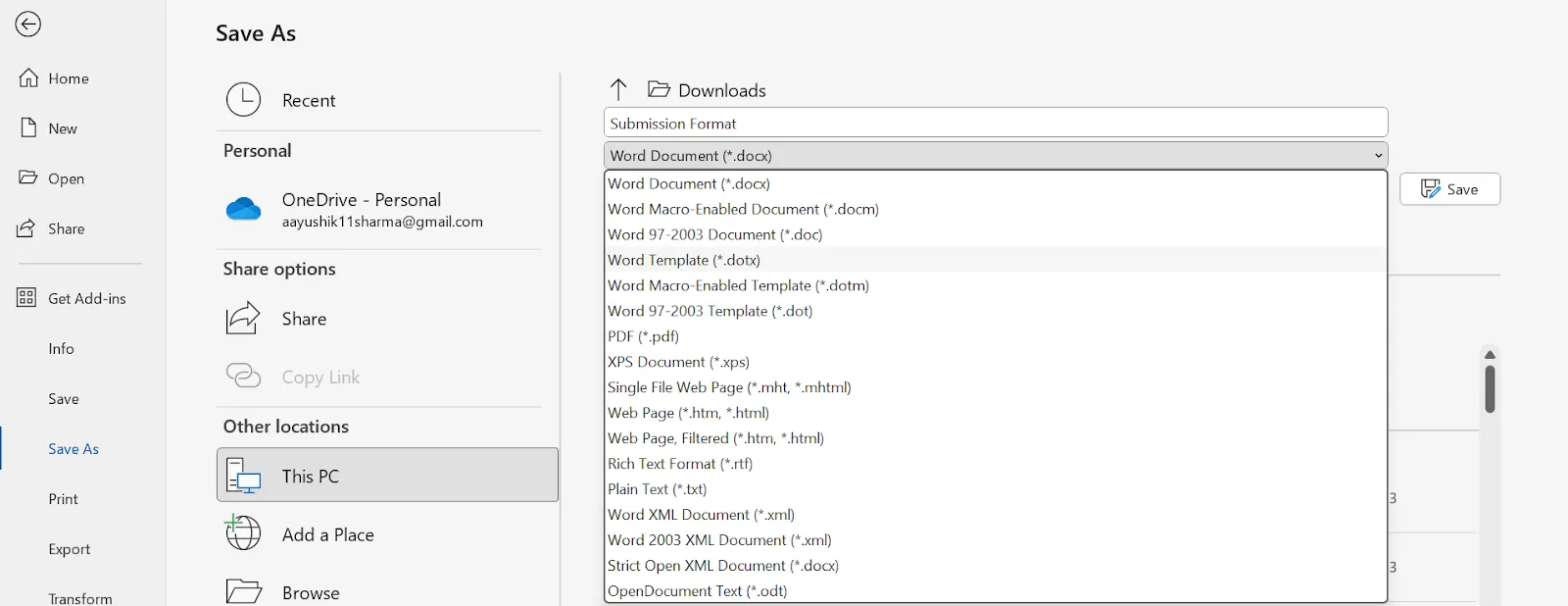The height and width of the screenshot is (606, 1568).
Task: Click the Open folder icon in sidebar
Action: point(28,177)
